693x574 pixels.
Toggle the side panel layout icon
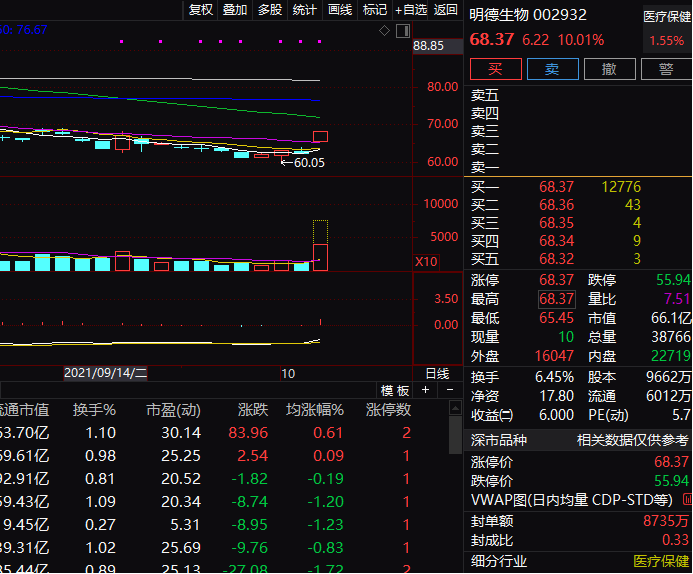coord(401,31)
